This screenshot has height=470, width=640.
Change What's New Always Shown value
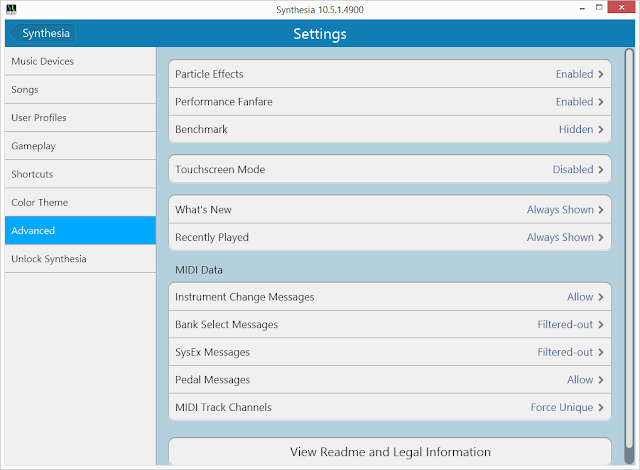560,210
